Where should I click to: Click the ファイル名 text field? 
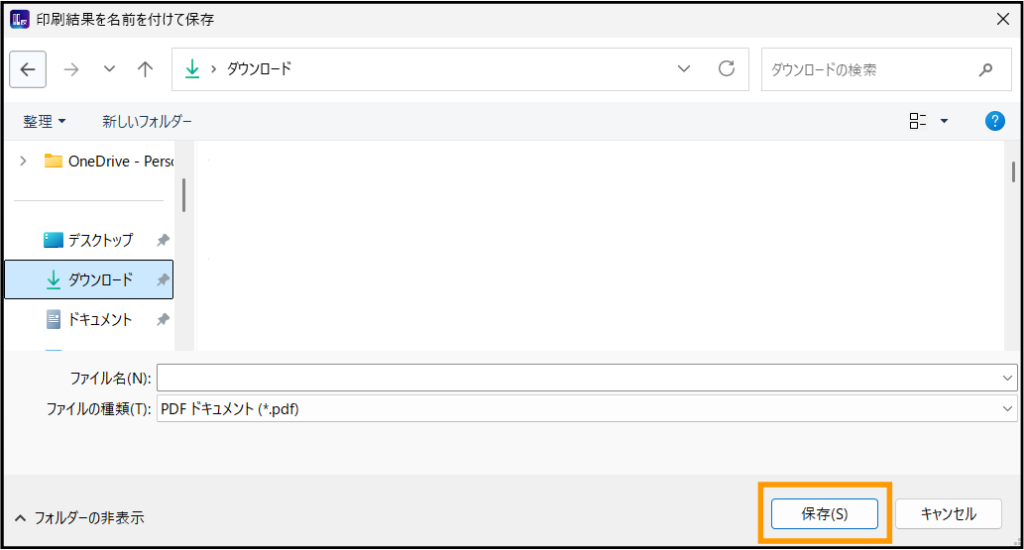(578, 377)
